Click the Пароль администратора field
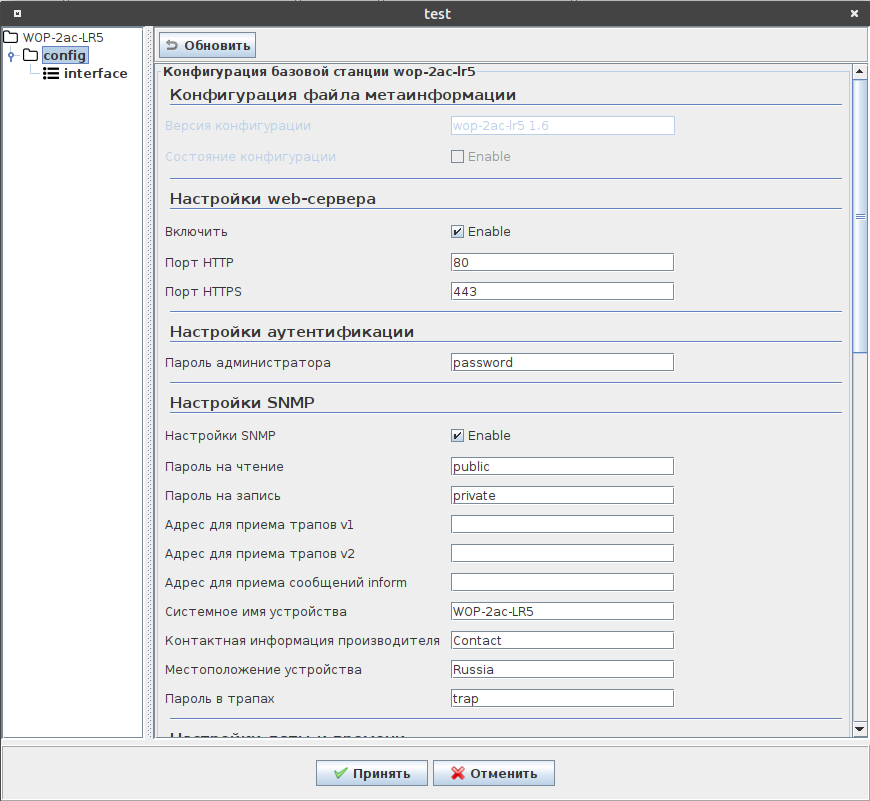 [562, 362]
